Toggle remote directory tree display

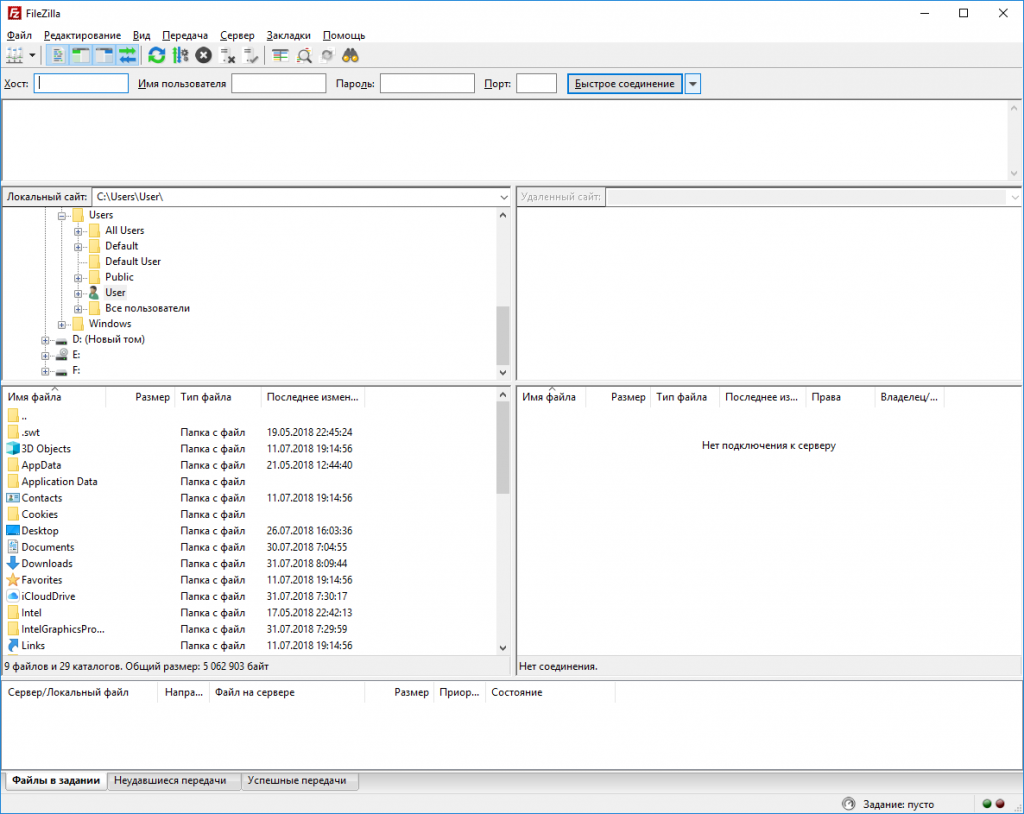[104, 56]
